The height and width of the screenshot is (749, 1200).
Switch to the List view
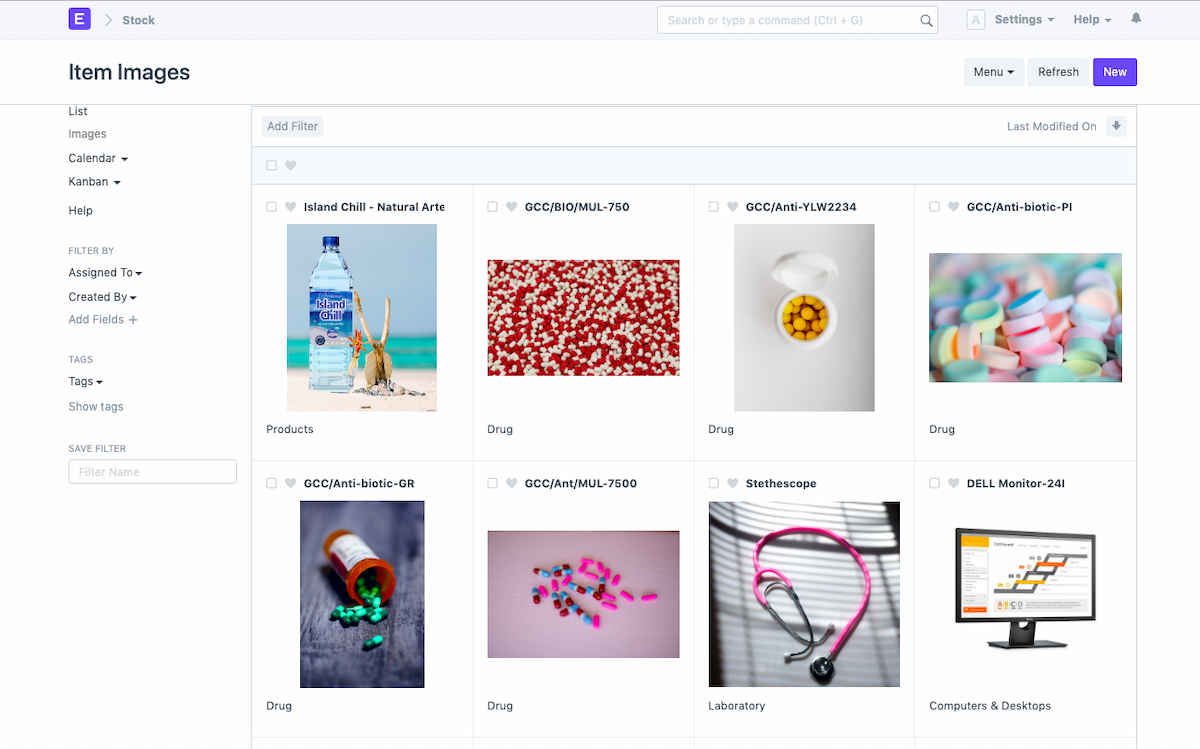click(78, 111)
